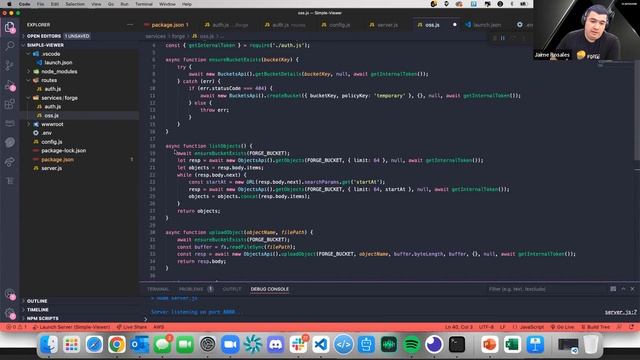This screenshot has width=640, height=360.
Task: Open Excel from the Dock
Action: point(512,344)
